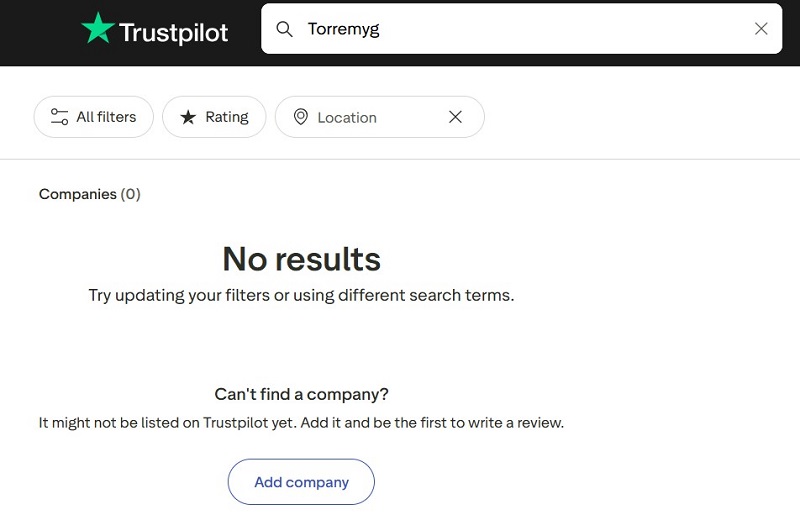The image size is (800, 520).
Task: Click the No results heading
Action: coord(301,259)
